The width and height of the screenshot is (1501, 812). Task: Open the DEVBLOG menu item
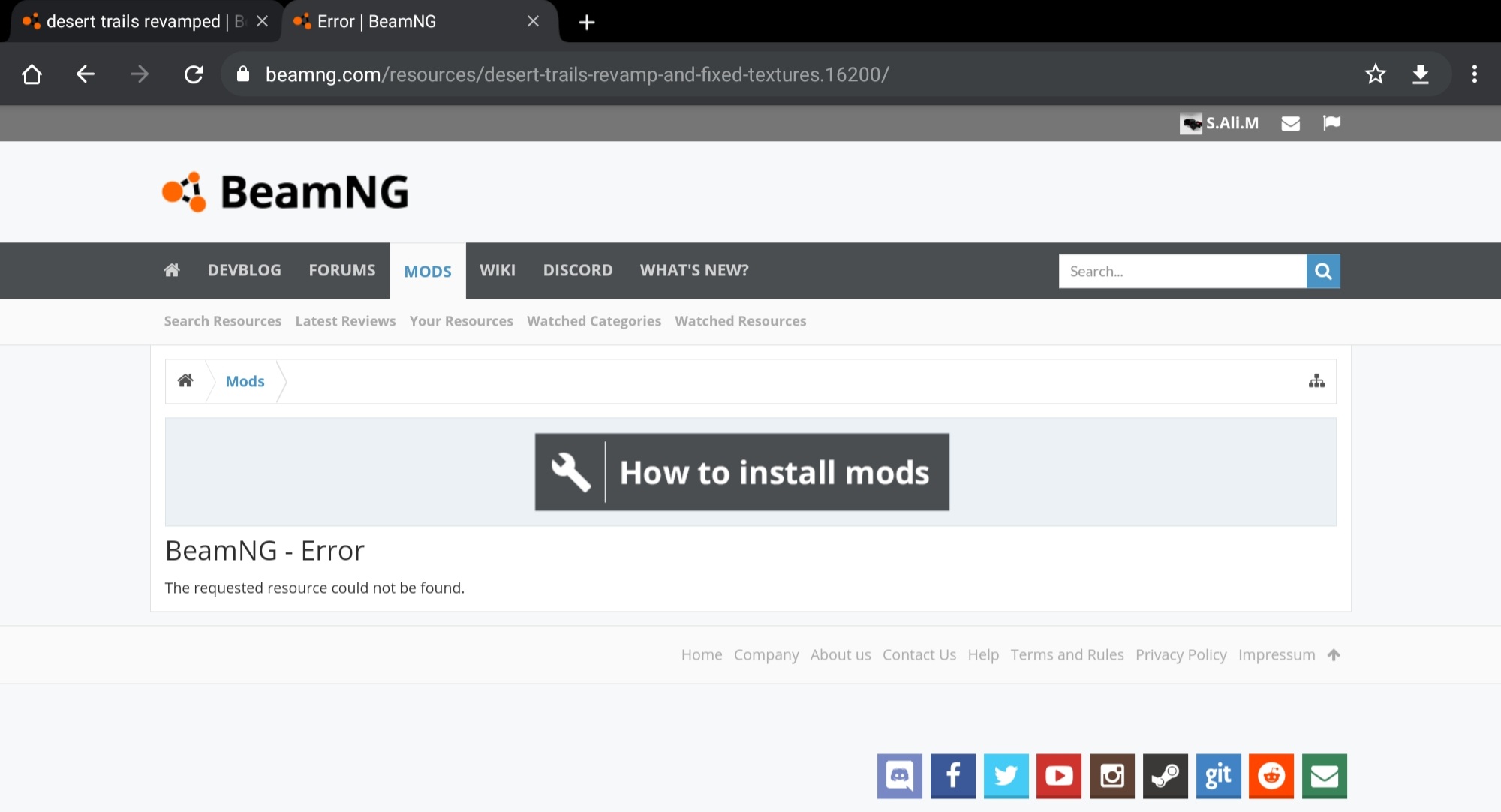pos(244,270)
